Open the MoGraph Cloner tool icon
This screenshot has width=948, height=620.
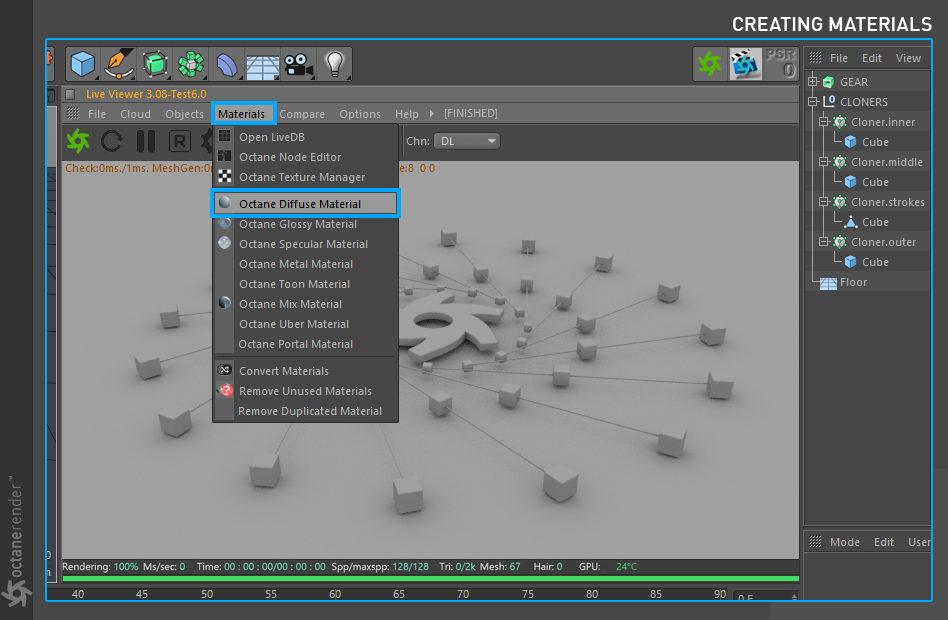coord(191,64)
